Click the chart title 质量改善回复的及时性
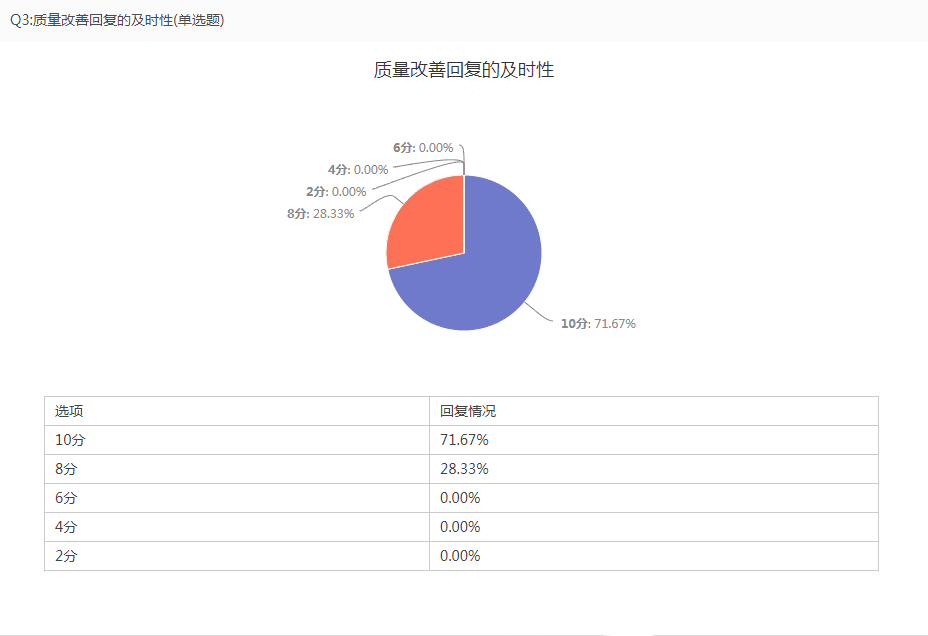This screenshot has height=636, width=928. tap(464, 70)
